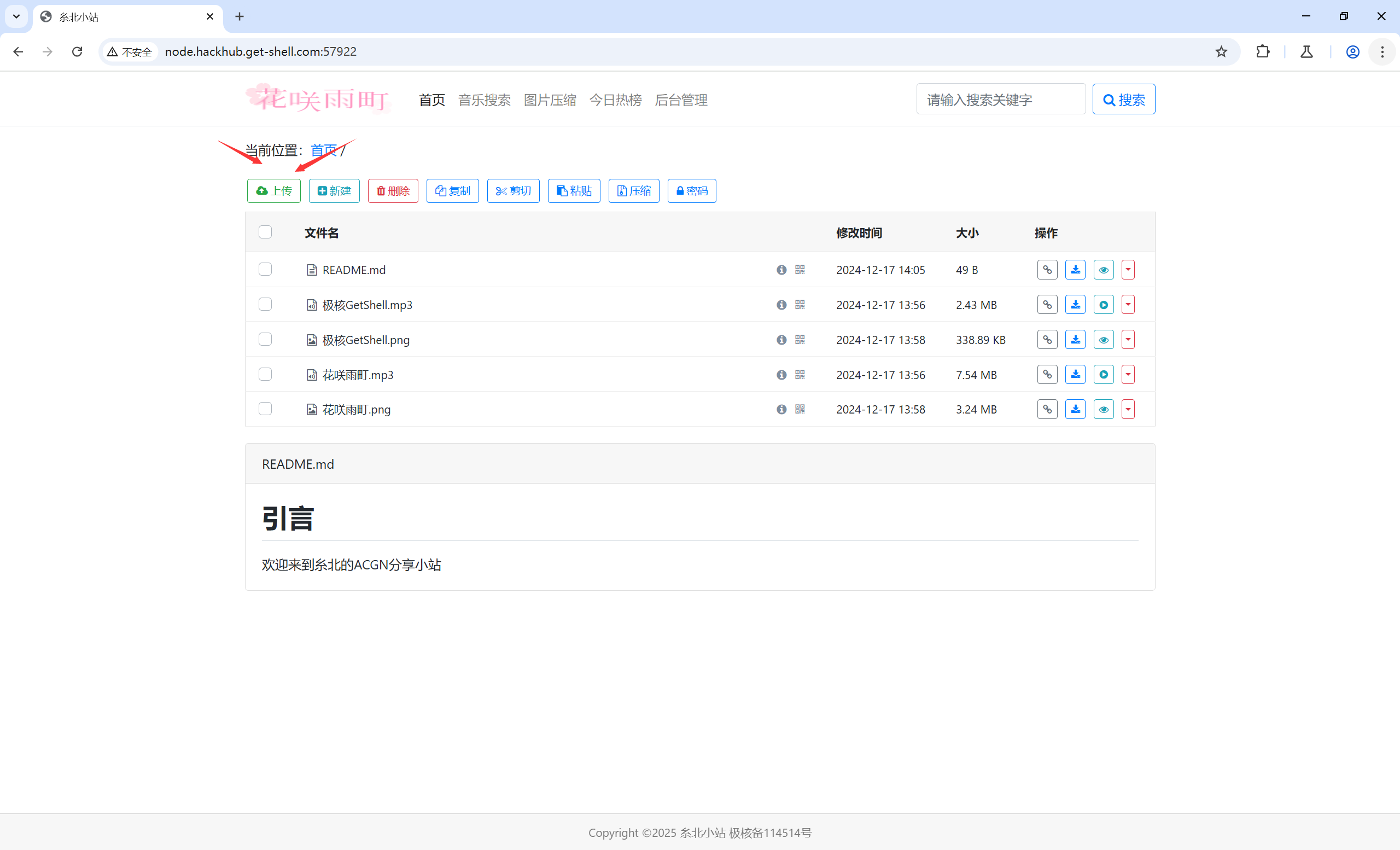
Task: Check the select-all files checkbox
Action: [x=265, y=232]
